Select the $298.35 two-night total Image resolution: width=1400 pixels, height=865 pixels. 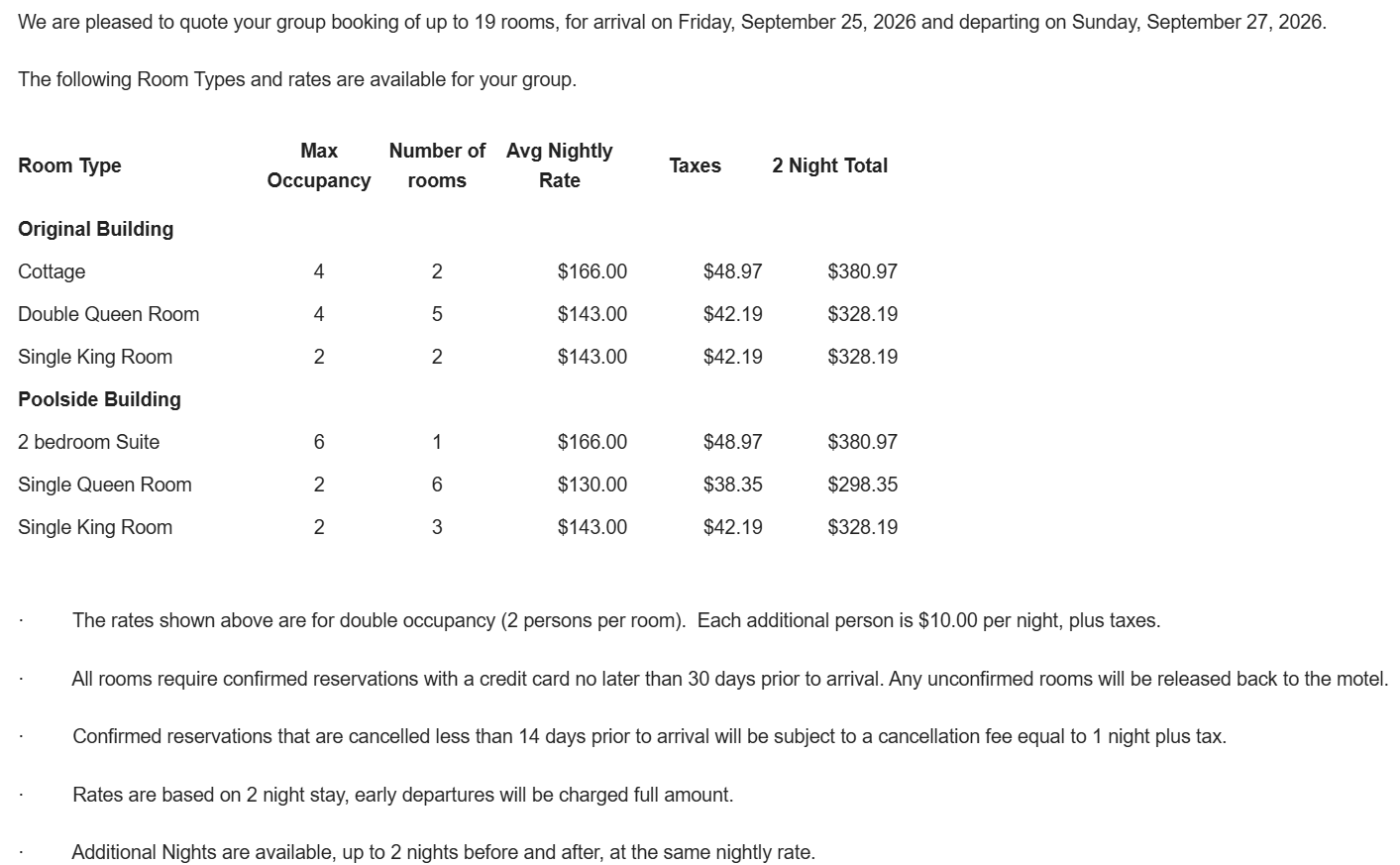863,485
